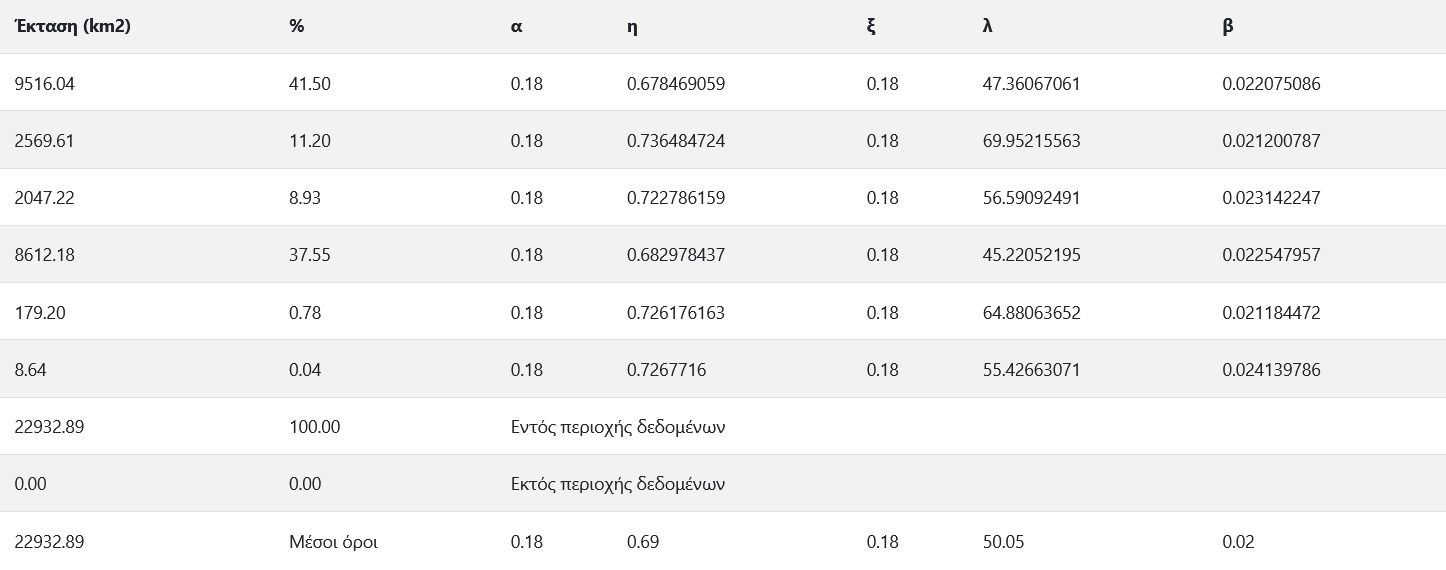Click the average λ value 50.05

point(1003,542)
